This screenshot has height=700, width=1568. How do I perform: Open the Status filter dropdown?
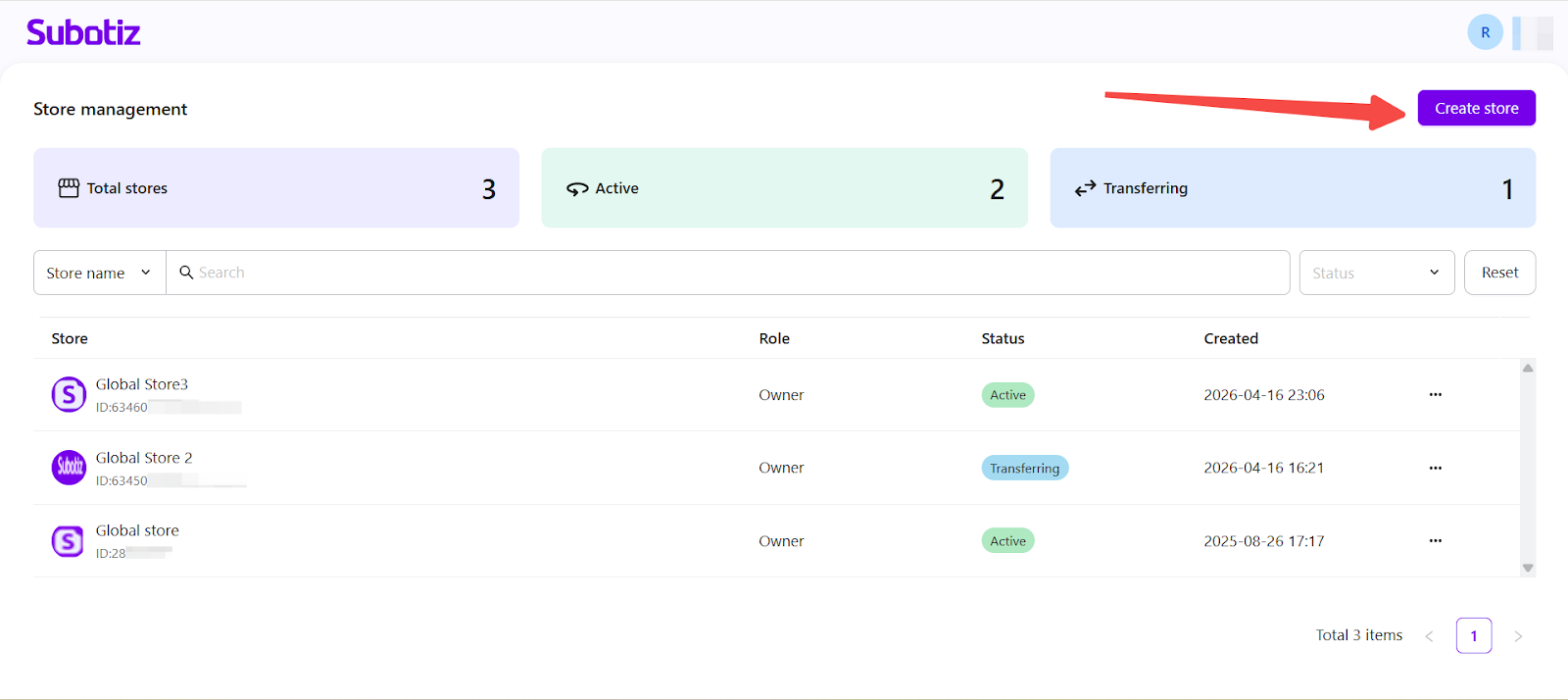click(x=1376, y=273)
